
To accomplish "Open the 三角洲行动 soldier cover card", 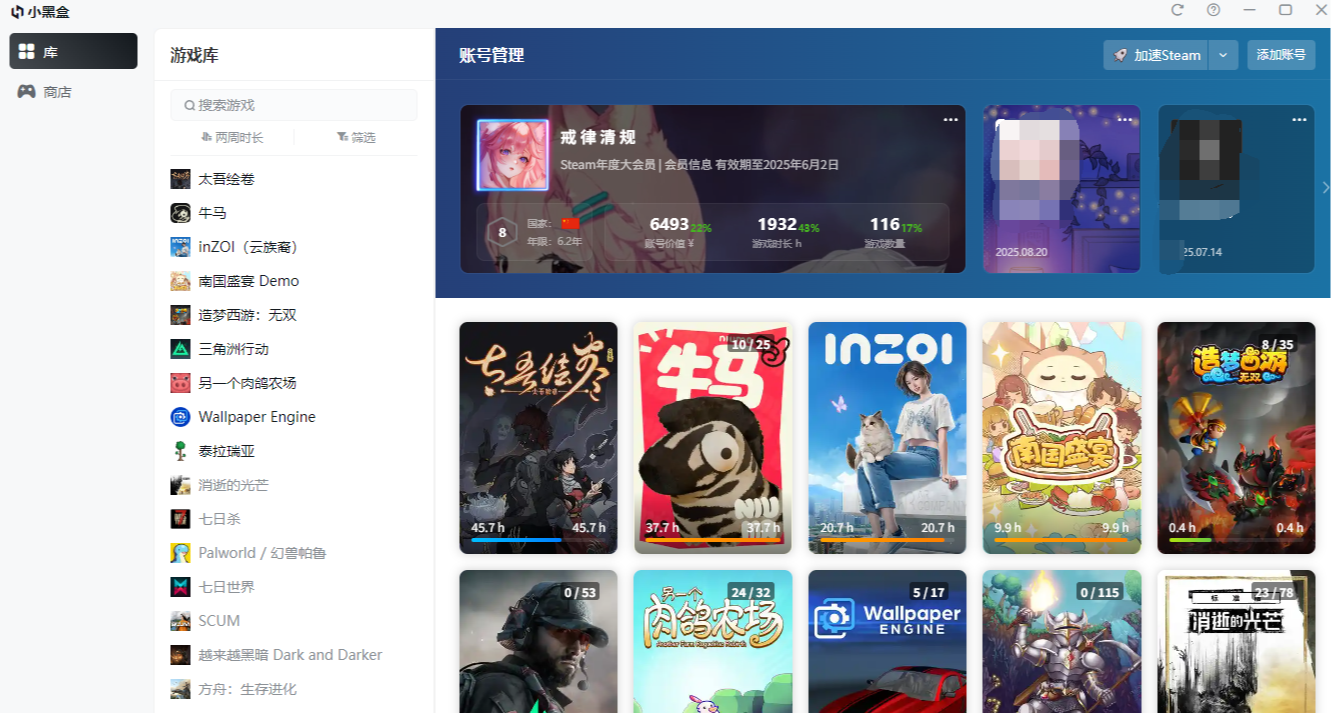I will (x=538, y=641).
